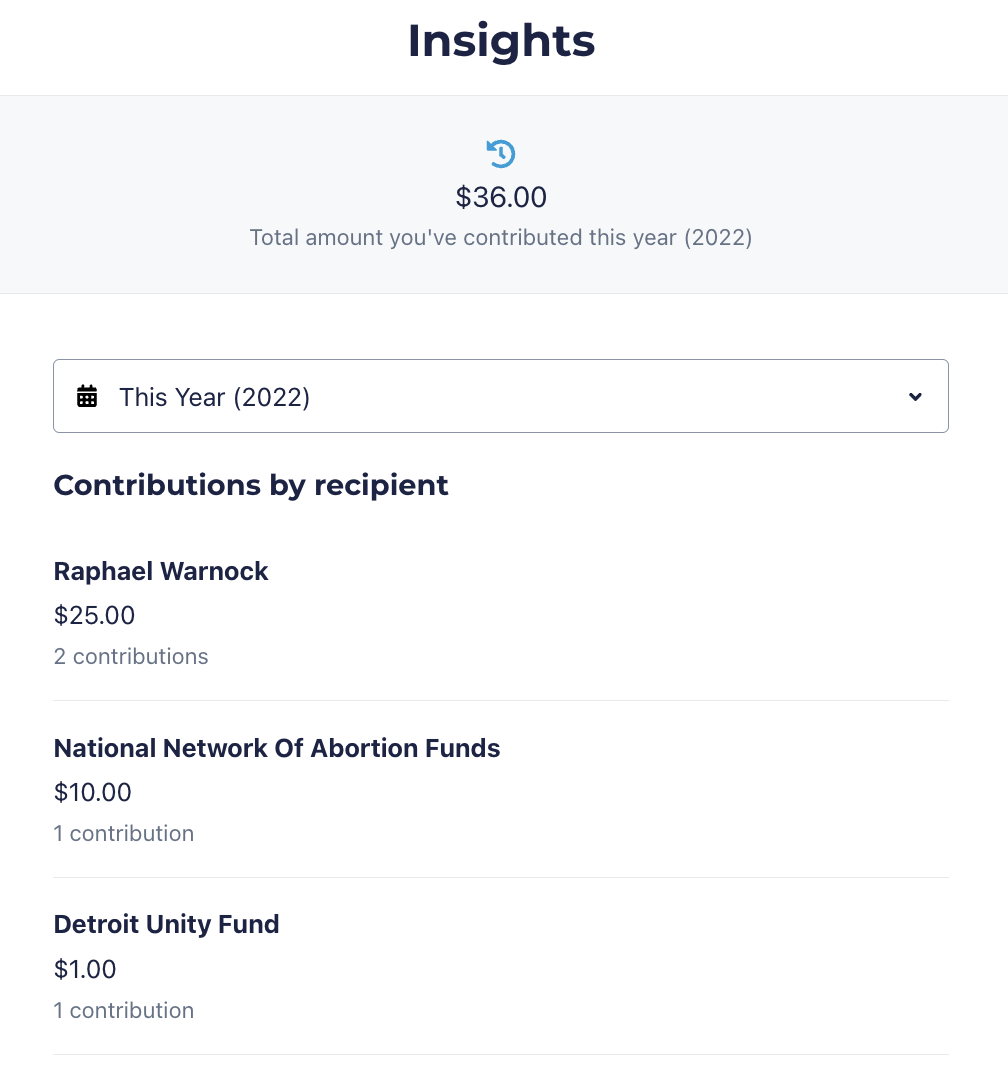Screen dimensions: 1008x1080
Task: Click the $1.00 contribution amount
Action: 85,969
